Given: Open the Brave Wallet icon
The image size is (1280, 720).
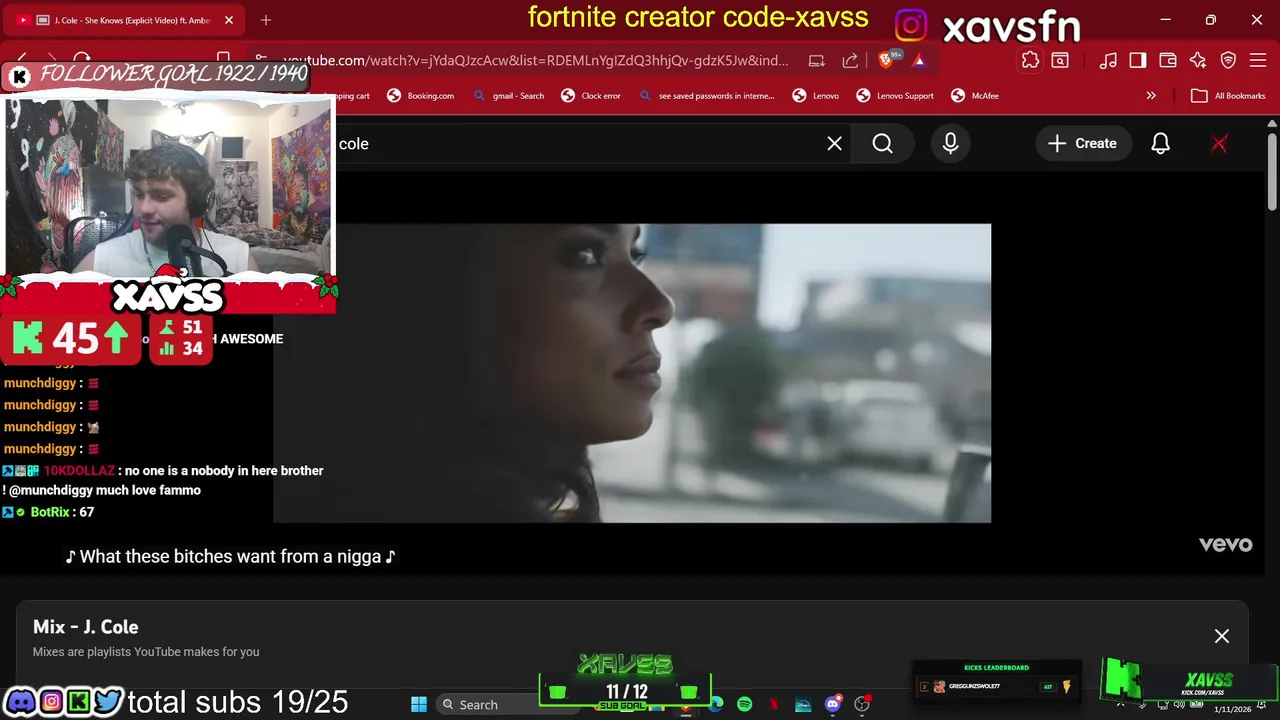Looking at the screenshot, I should click(x=1168, y=61).
